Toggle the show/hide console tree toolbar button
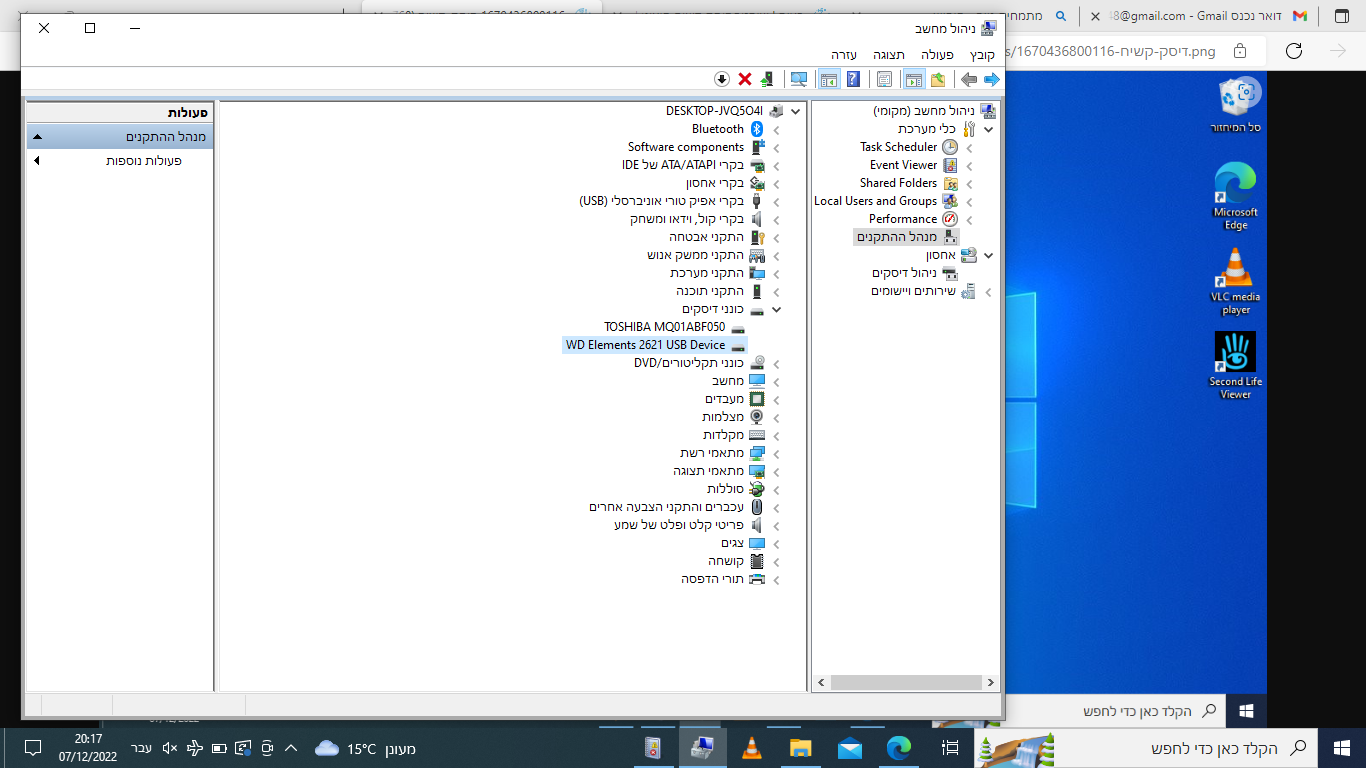 913,79
